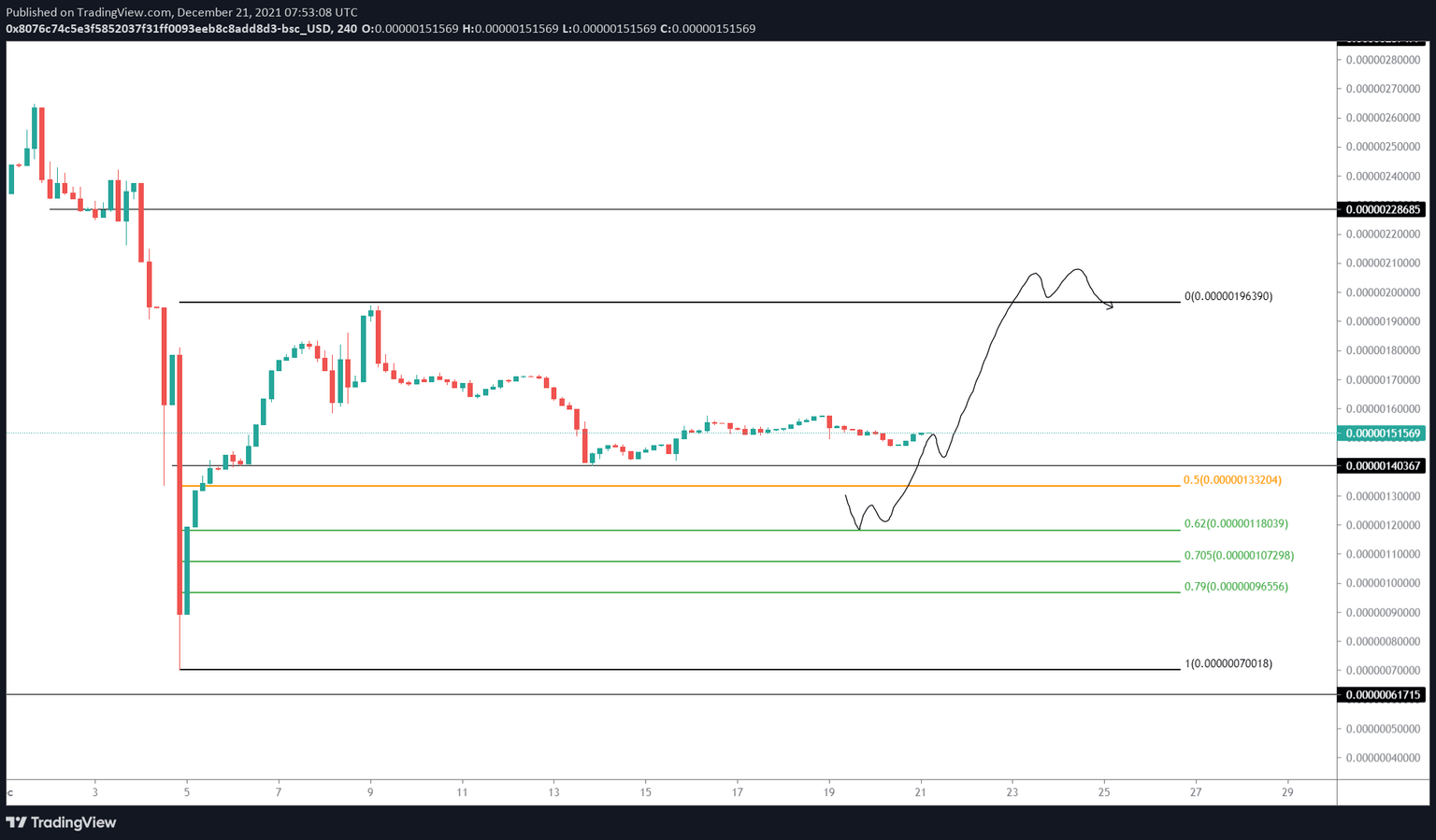Select the December date on time axis

pos(9,792)
